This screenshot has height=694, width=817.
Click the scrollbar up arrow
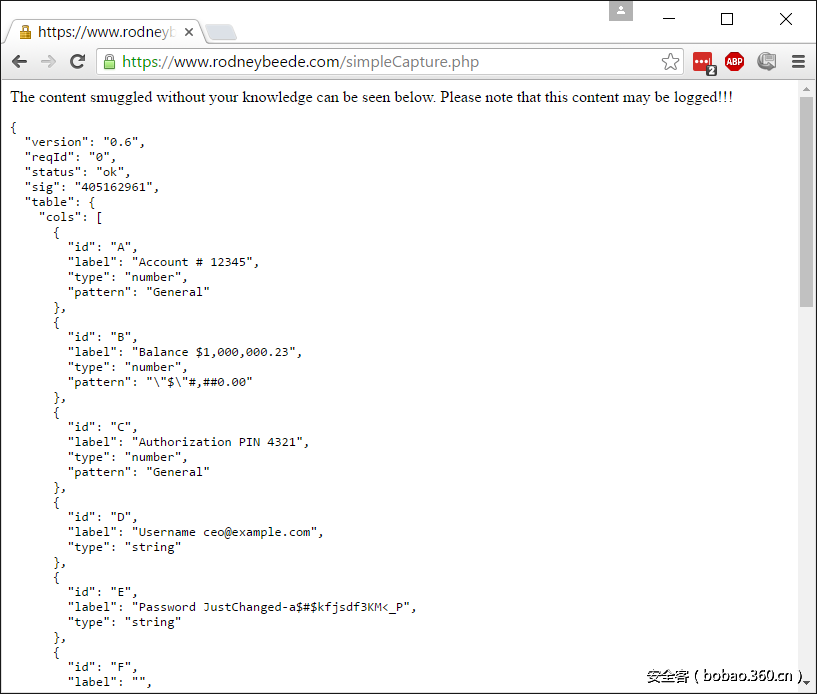point(807,88)
